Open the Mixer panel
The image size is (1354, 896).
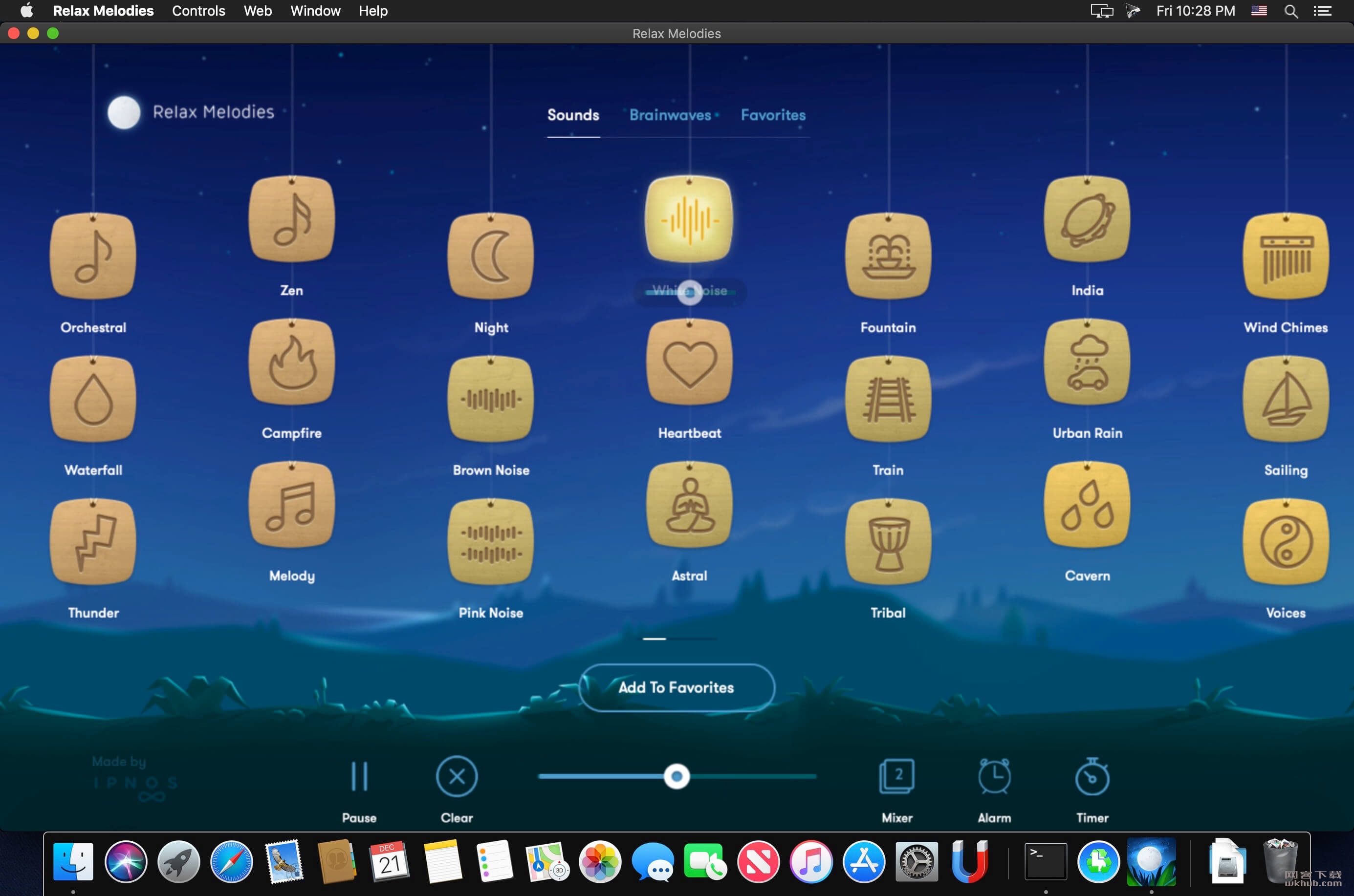point(896,777)
